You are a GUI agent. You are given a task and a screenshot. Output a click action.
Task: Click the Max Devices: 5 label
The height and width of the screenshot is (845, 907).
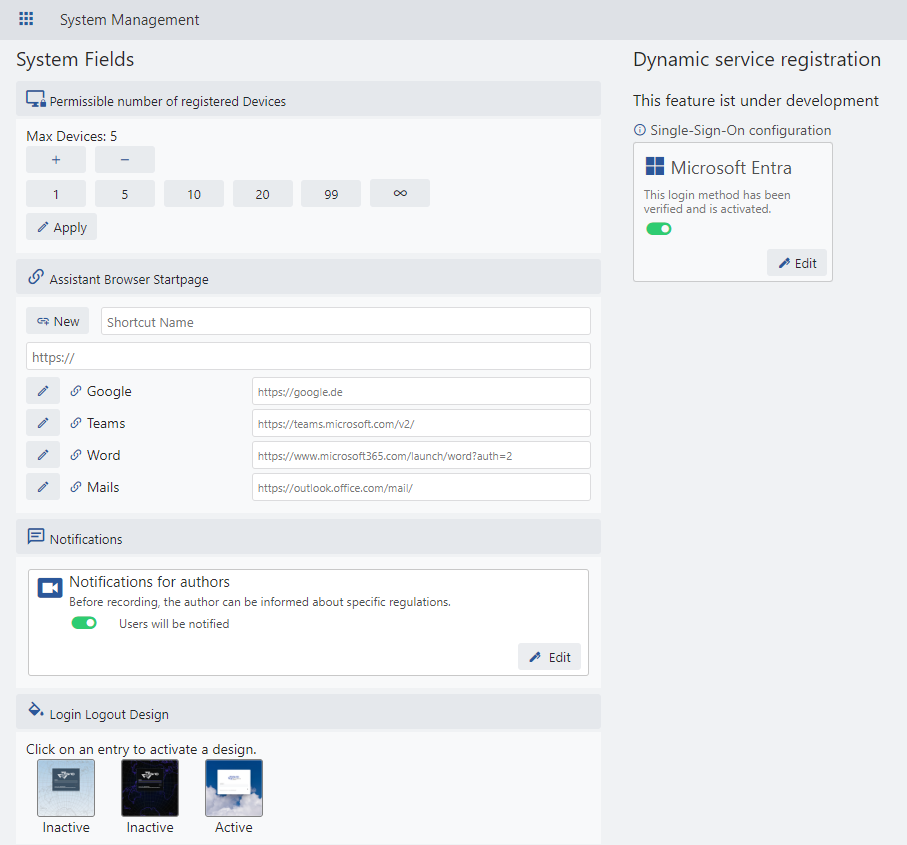point(72,136)
